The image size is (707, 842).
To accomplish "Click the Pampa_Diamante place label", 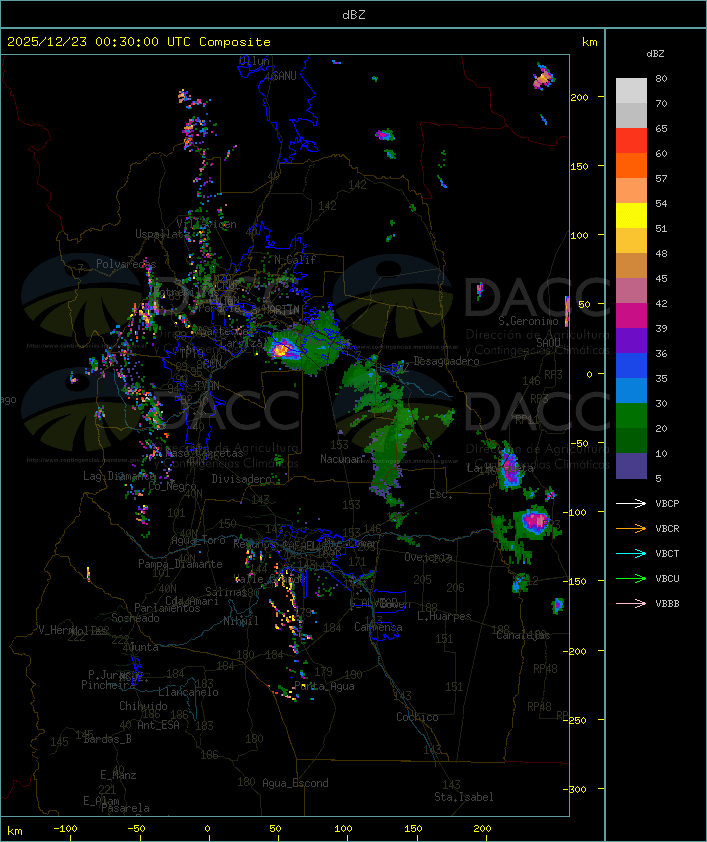I will [x=180, y=564].
